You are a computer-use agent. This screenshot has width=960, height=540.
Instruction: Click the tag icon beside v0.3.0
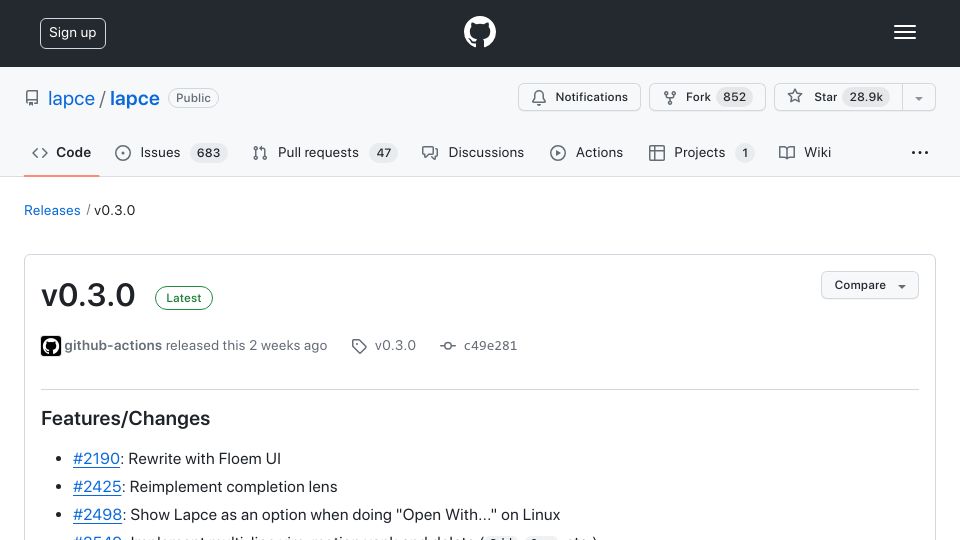point(359,346)
